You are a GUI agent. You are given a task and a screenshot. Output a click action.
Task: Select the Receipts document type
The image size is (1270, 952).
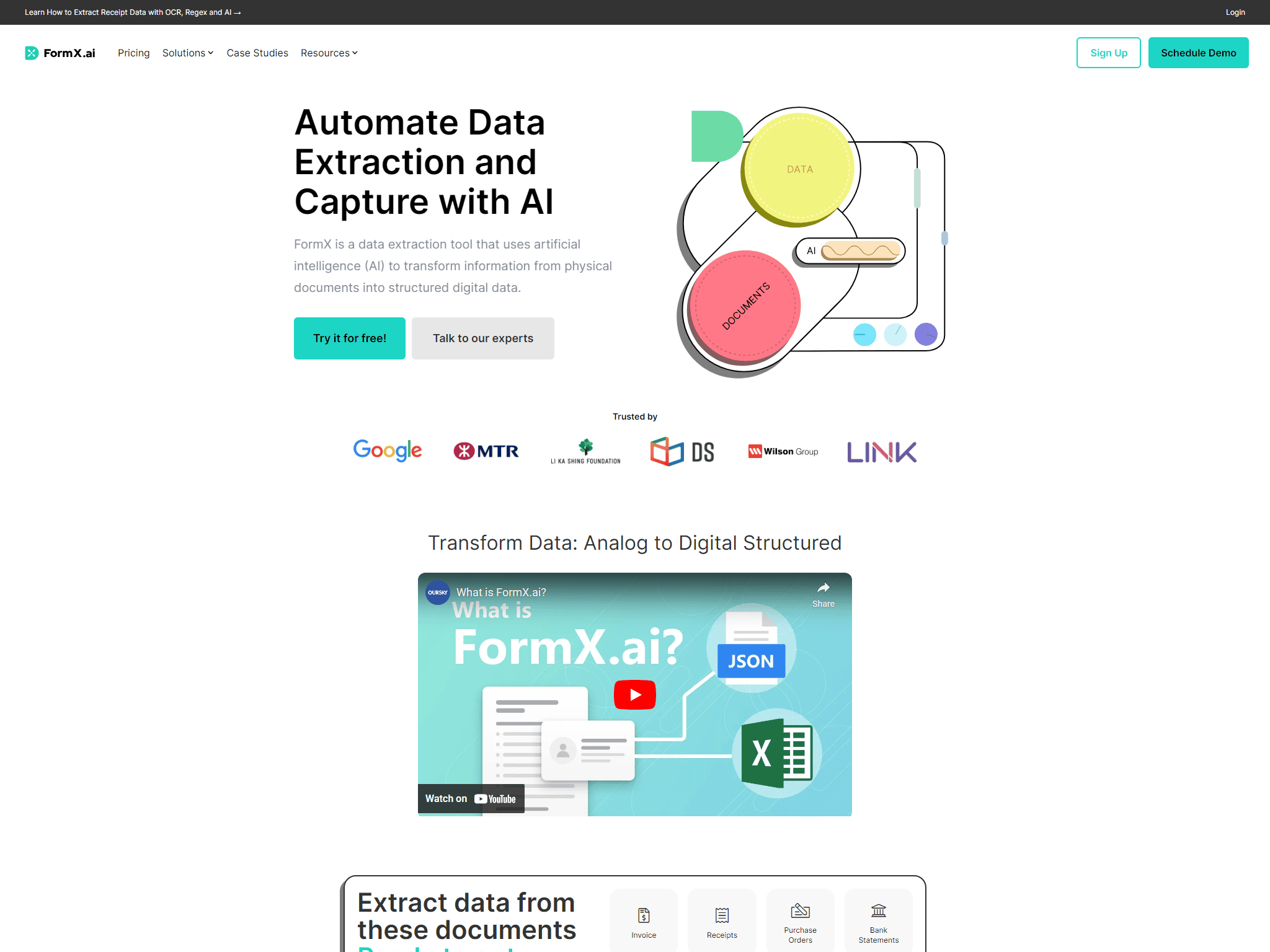[x=722, y=922]
